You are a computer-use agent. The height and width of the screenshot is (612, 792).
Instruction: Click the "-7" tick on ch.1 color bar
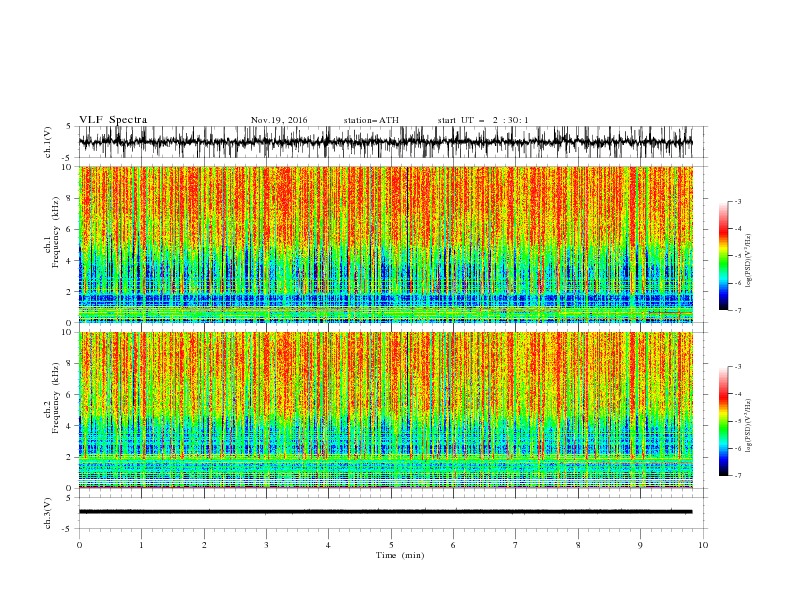click(737, 310)
